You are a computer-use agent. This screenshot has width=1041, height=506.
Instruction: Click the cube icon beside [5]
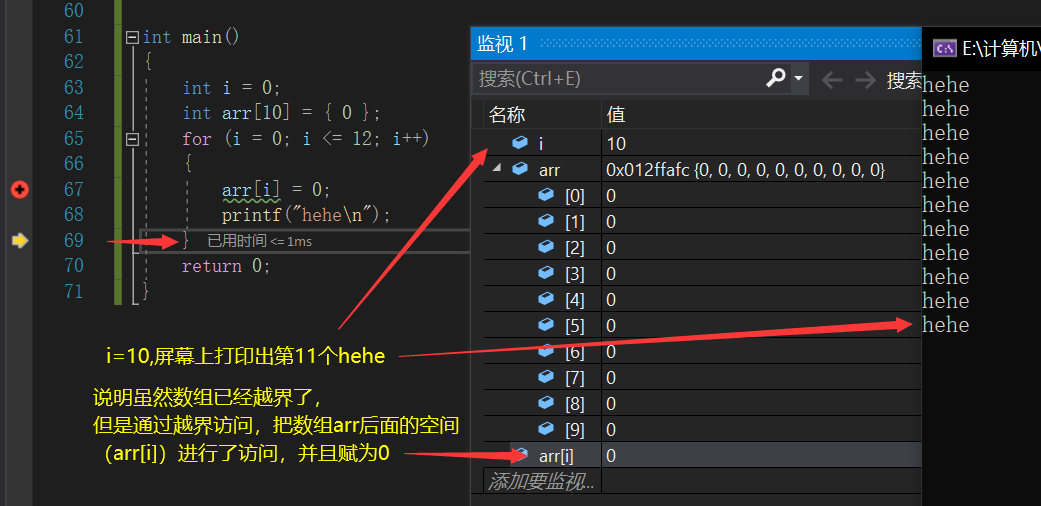(546, 325)
